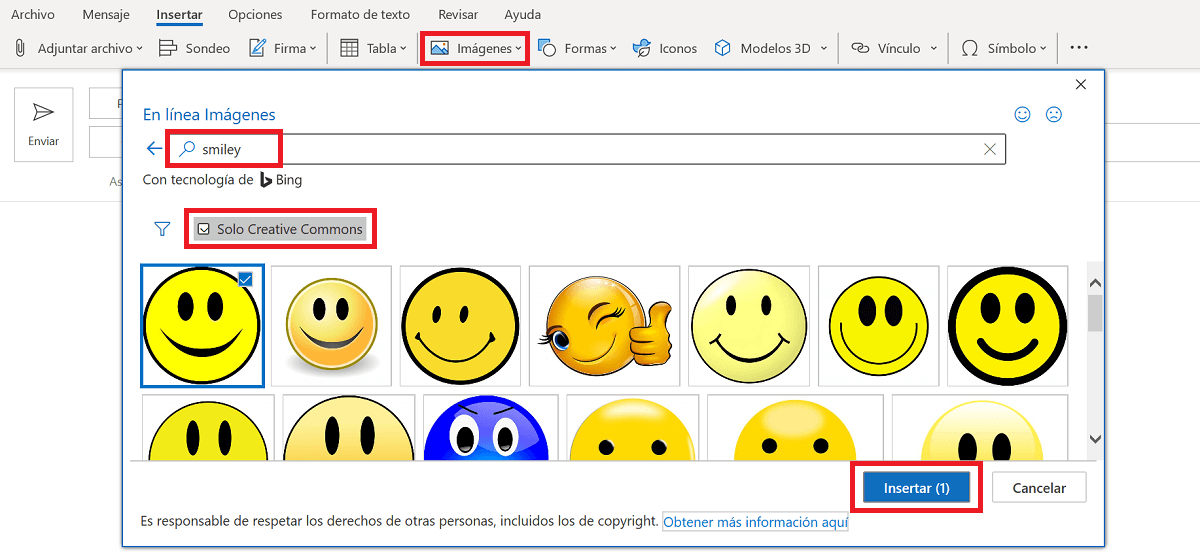Select the glossy orange smiley with teeth
The image size is (1200, 557).
tap(331, 326)
